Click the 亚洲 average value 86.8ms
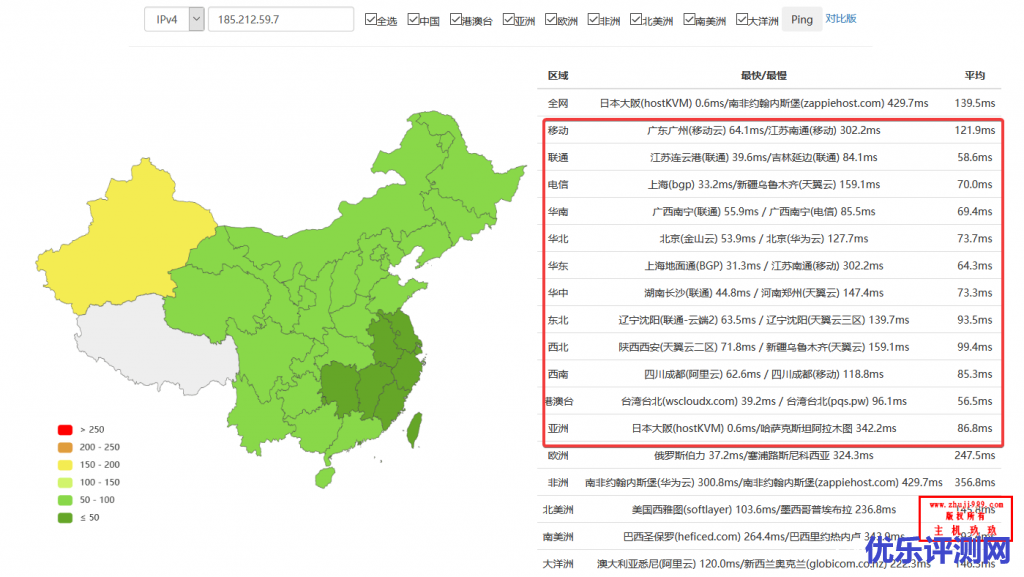The height and width of the screenshot is (577, 1024). coord(974,428)
